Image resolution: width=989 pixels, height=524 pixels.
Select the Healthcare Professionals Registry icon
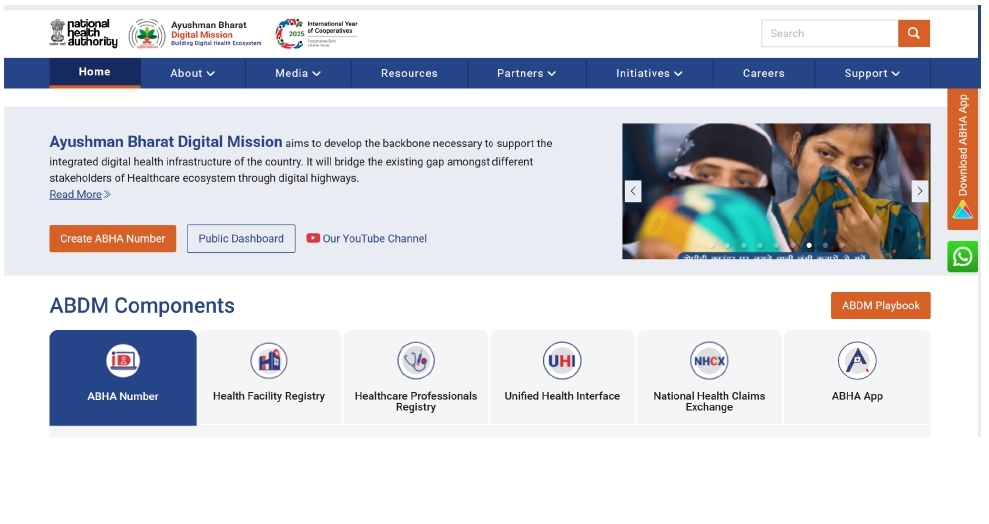[x=415, y=361]
